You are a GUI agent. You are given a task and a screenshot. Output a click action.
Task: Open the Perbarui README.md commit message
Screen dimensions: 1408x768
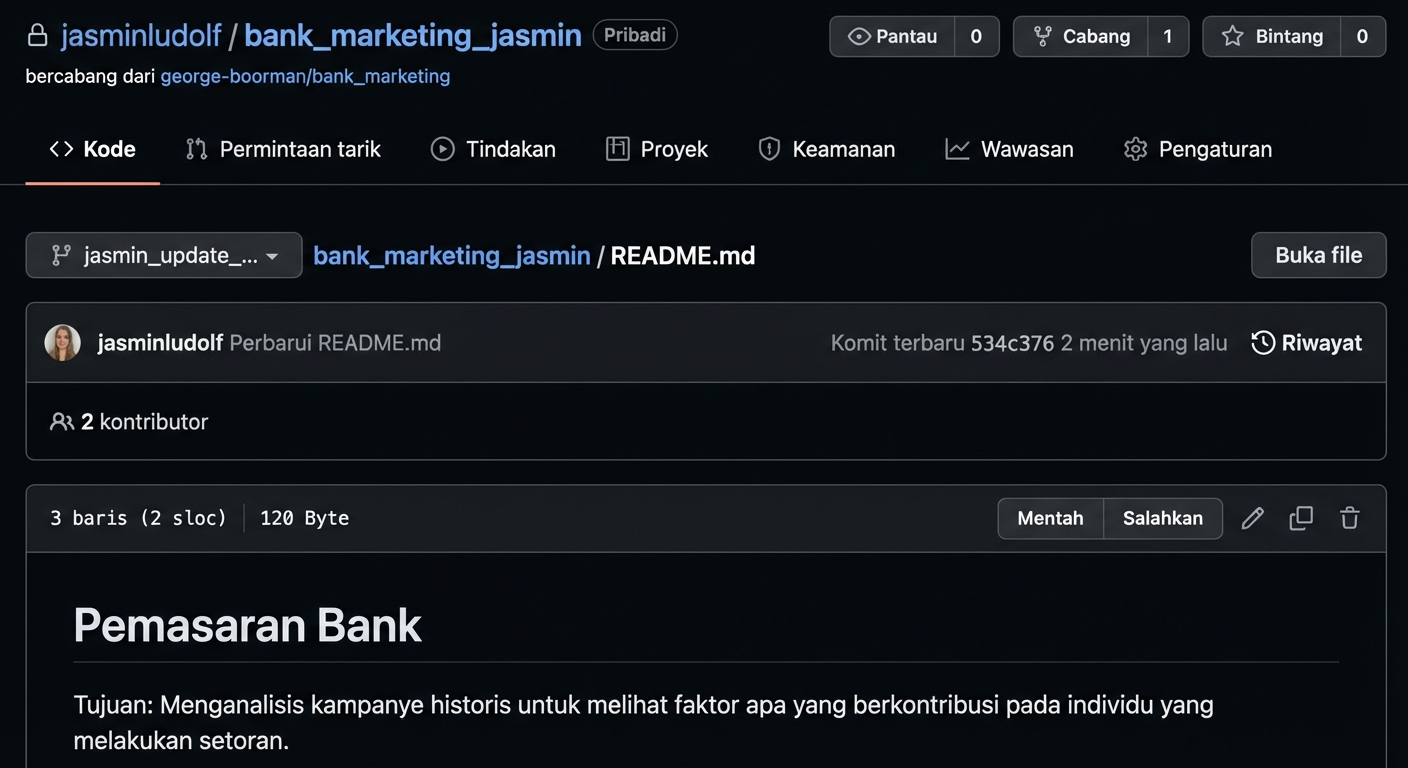(335, 343)
